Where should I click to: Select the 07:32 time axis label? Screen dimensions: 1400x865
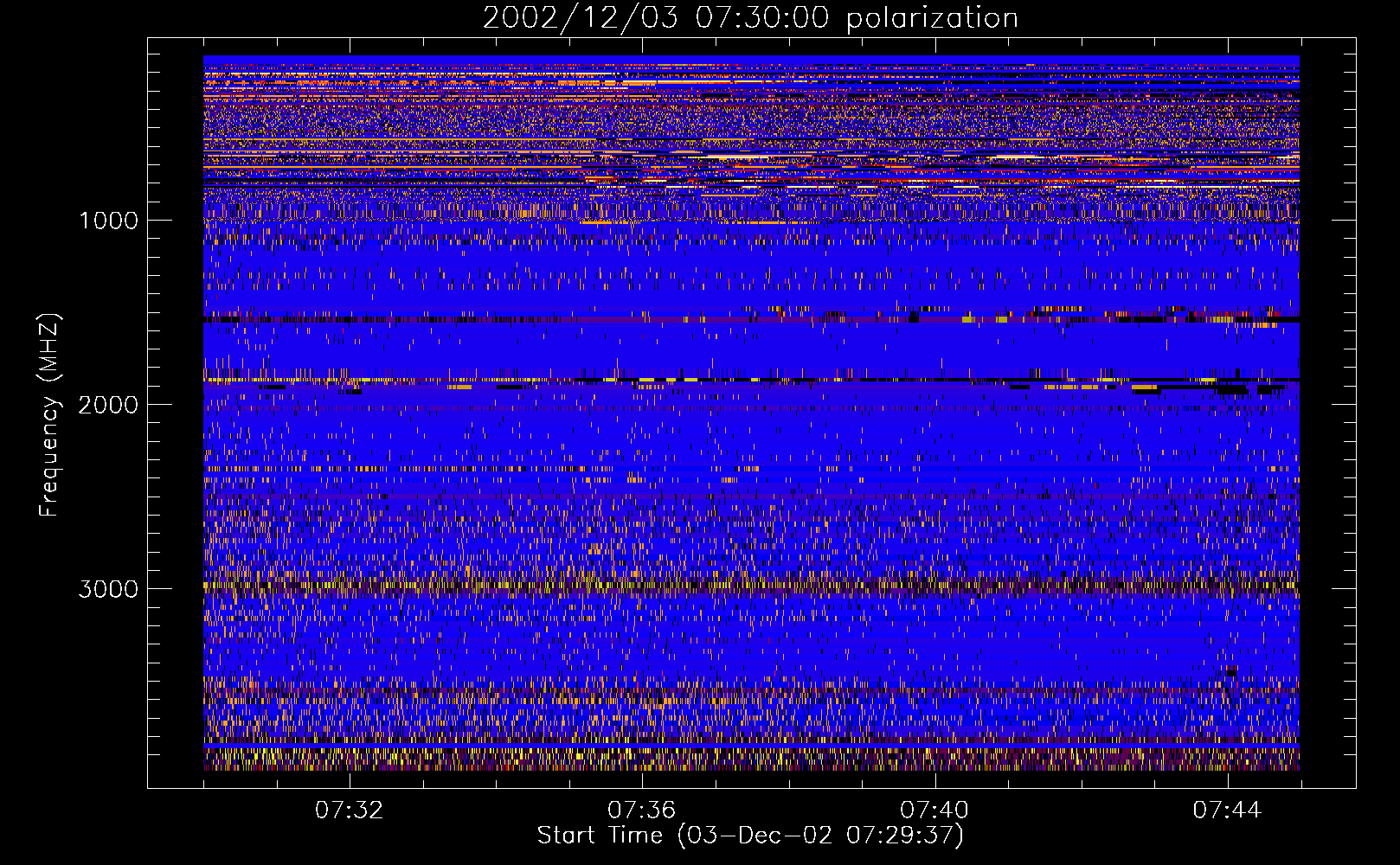pyautogui.click(x=349, y=810)
